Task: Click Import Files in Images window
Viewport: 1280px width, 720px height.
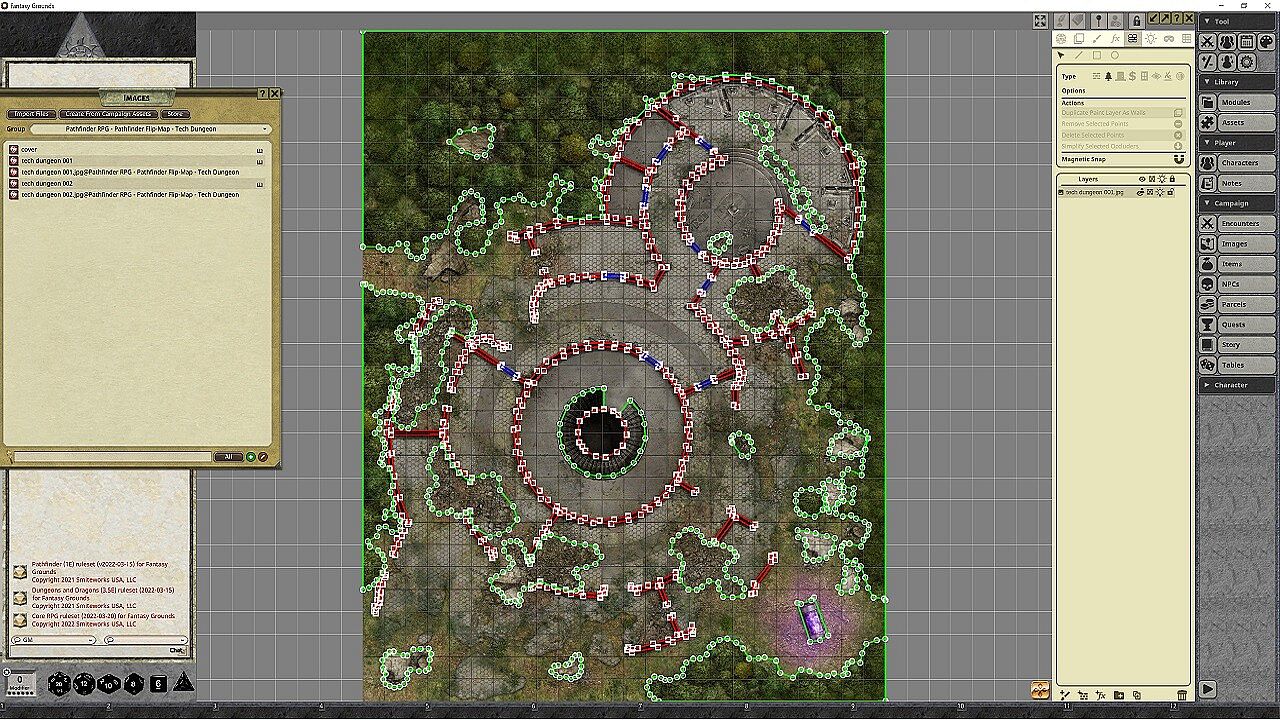Action: click(x=32, y=114)
